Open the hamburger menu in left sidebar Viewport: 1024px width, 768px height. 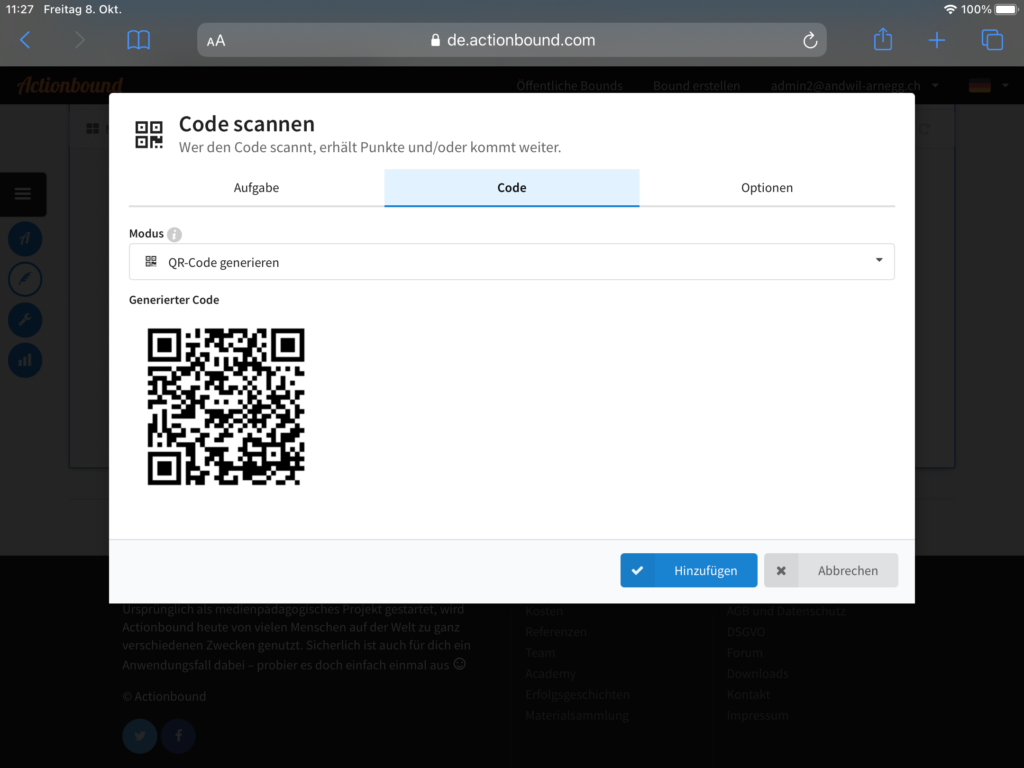23,194
